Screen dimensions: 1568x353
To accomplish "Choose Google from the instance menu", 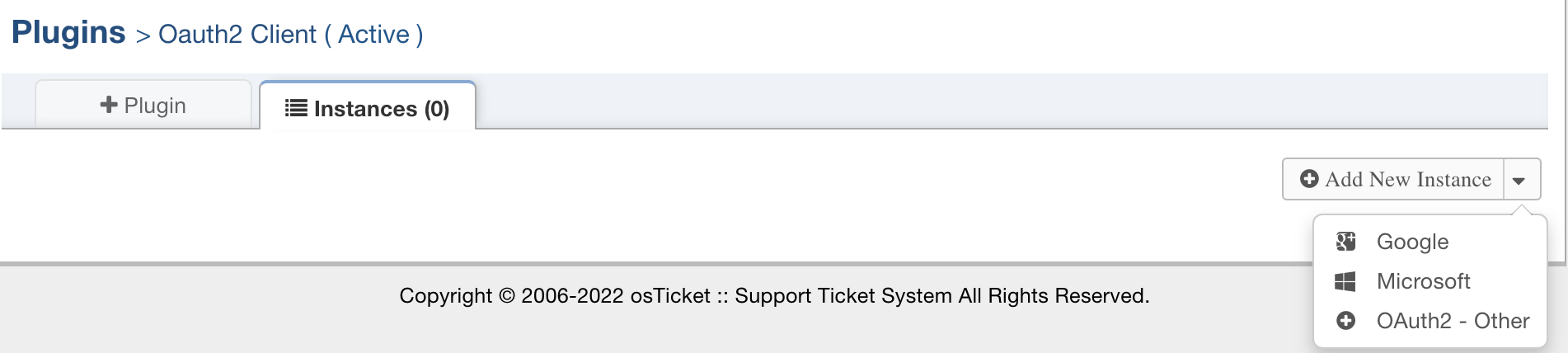I will click(x=1412, y=242).
